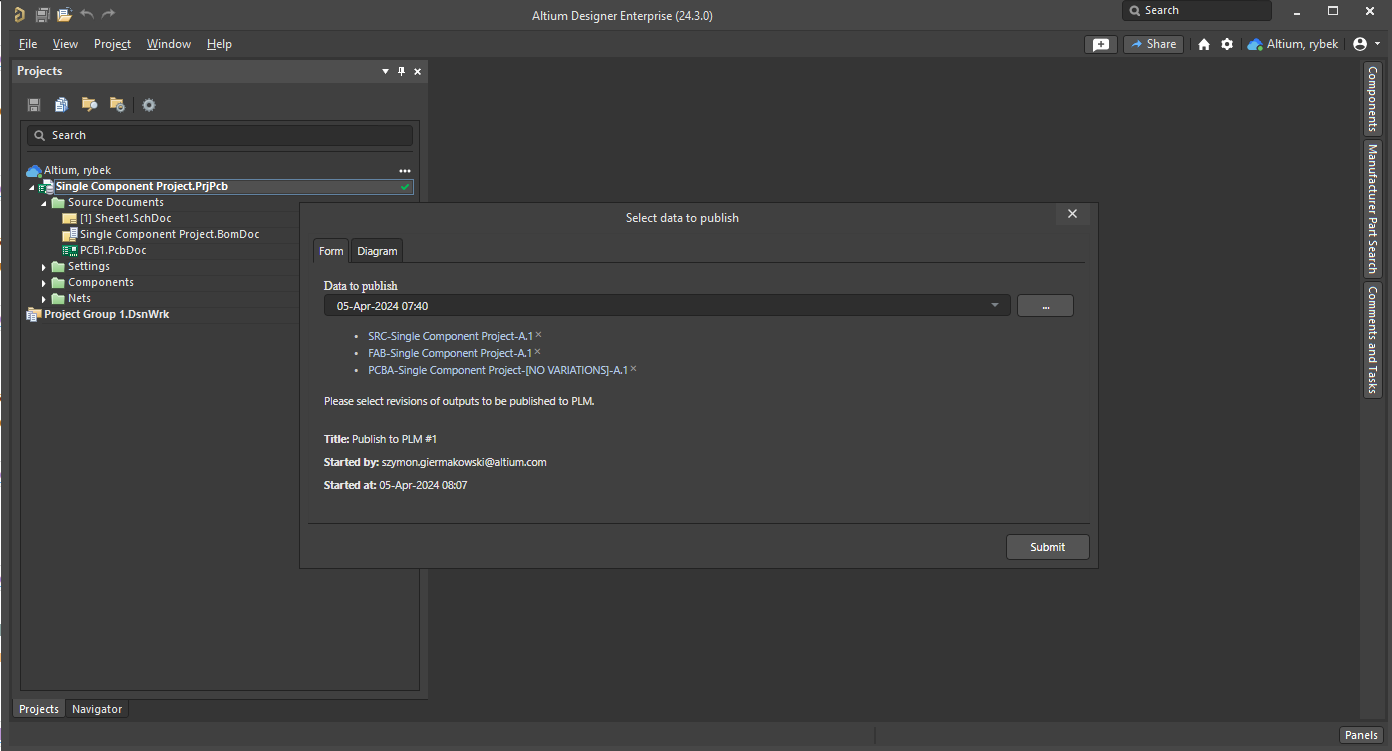
Task: Select the Single Component Project.PrjPcb label in tree
Action: [x=142, y=187]
